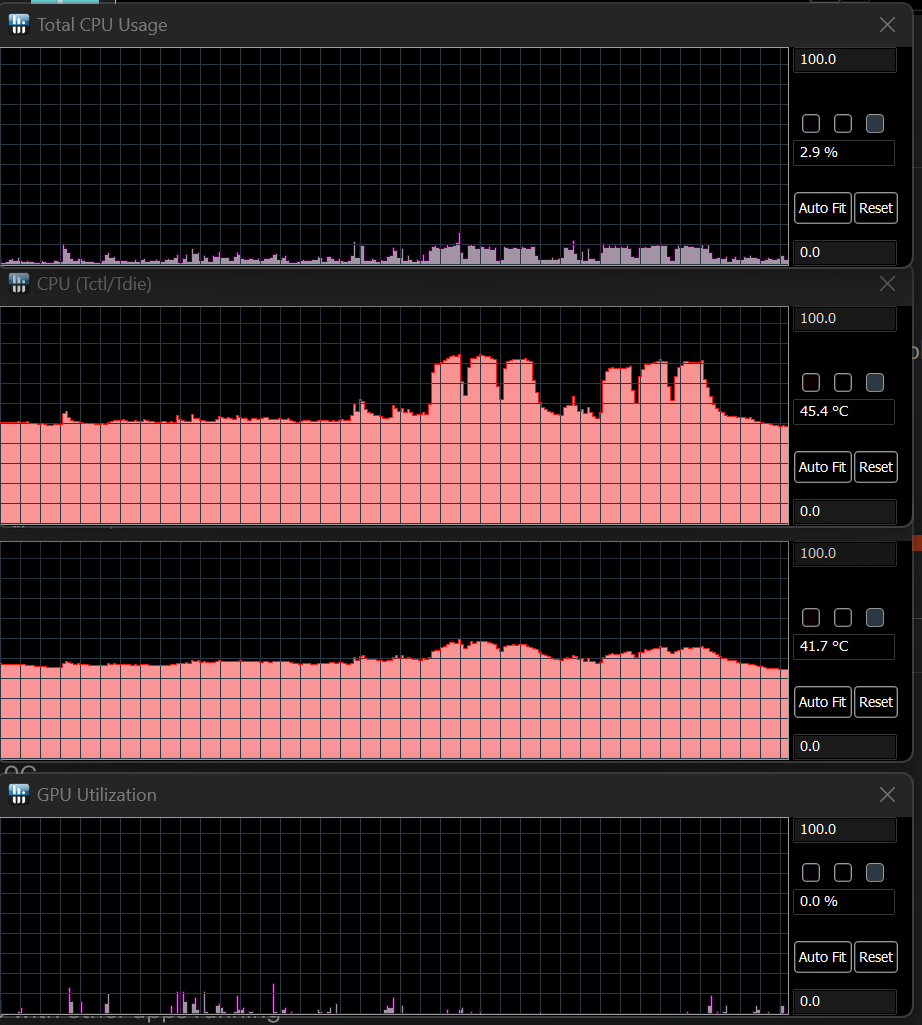Viewport: 922px width, 1025px height.
Task: Pick the dark red color swatch in CPU (Tctl/Tdie)
Action: (811, 382)
